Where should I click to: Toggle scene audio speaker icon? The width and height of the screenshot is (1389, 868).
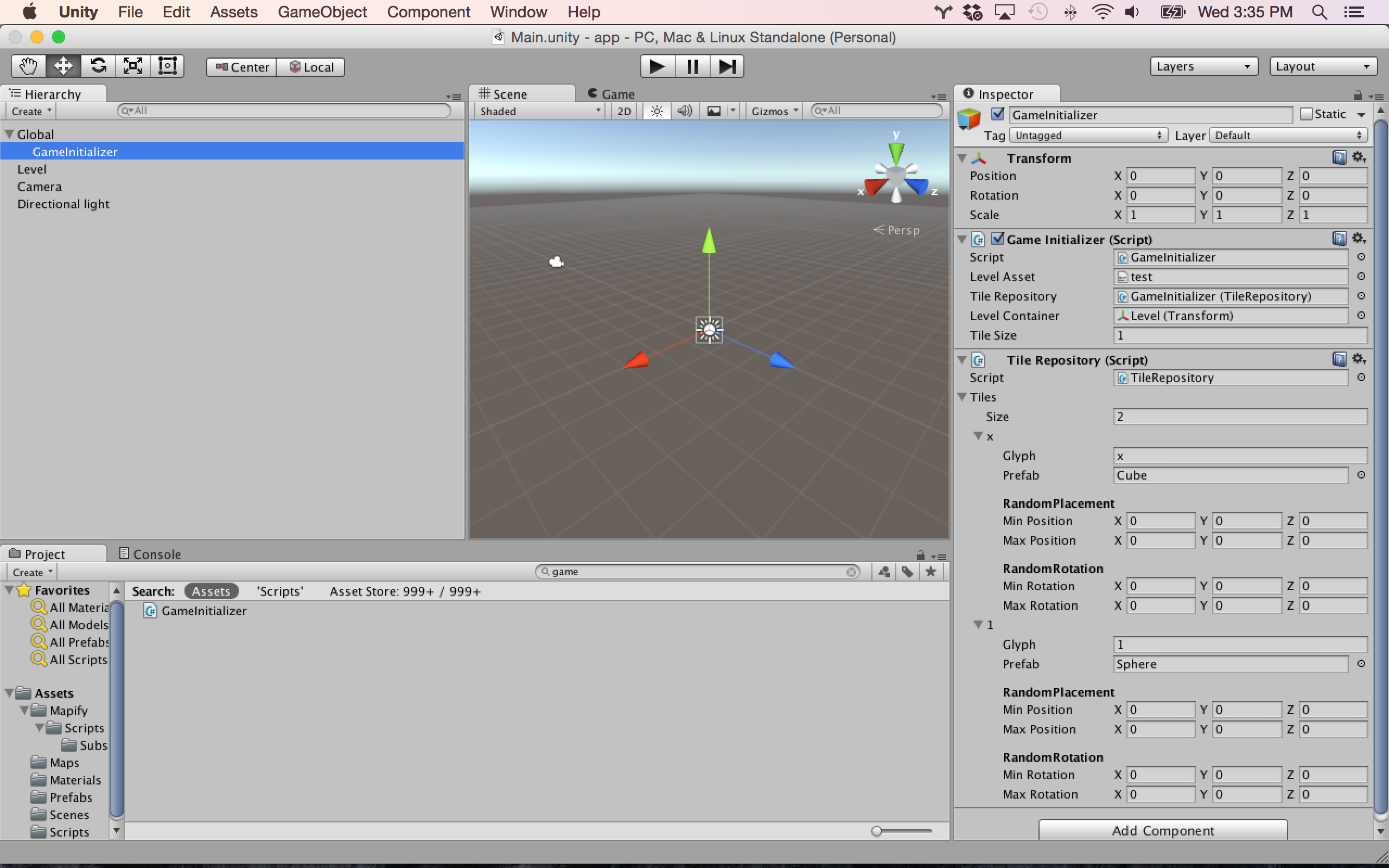[685, 111]
